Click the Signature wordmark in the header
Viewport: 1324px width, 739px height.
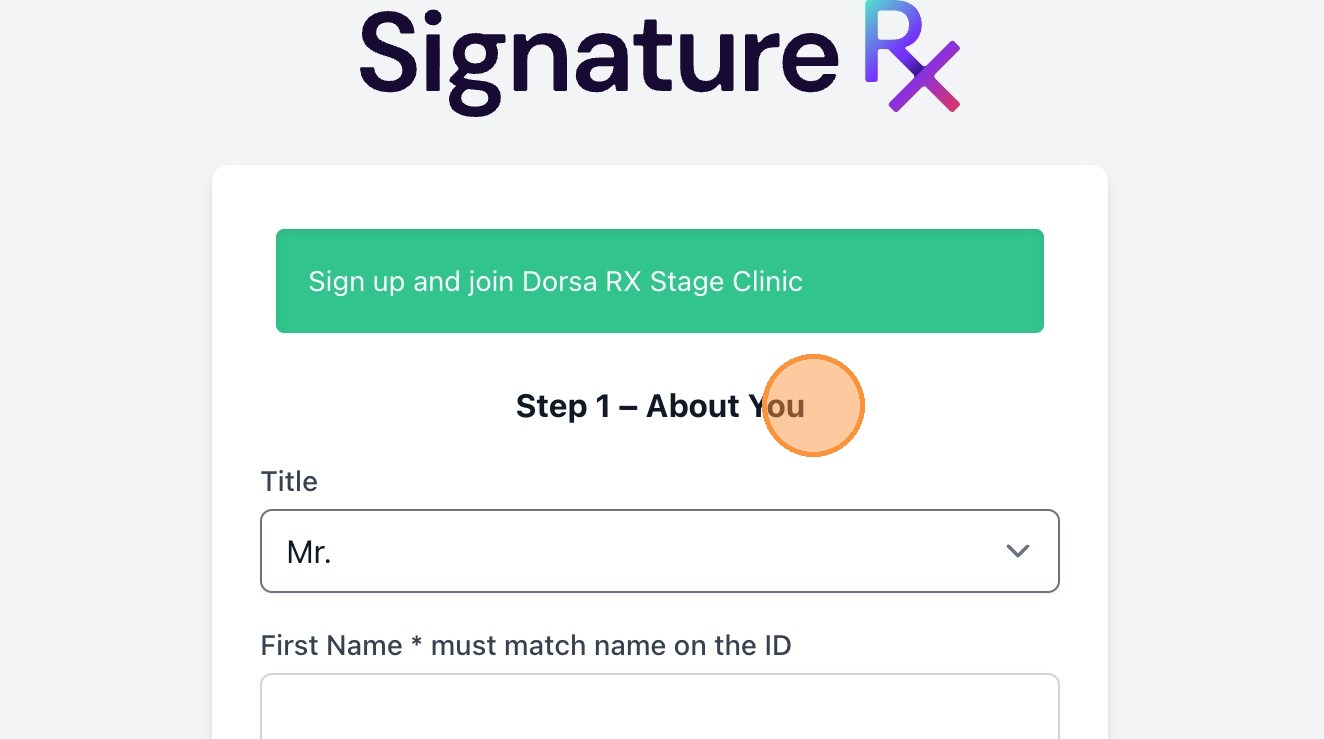pos(598,58)
